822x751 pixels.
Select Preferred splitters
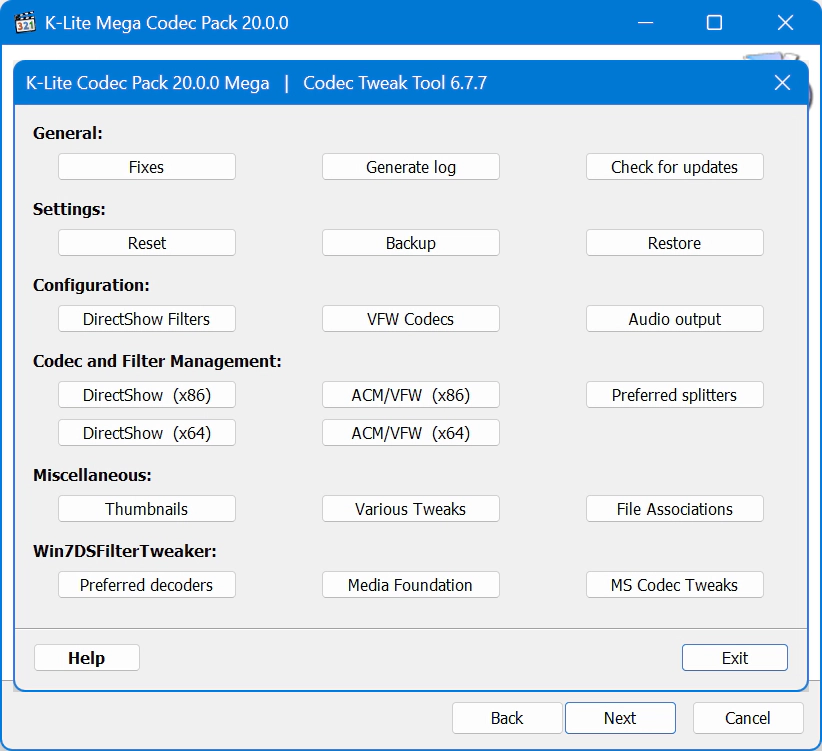(675, 395)
